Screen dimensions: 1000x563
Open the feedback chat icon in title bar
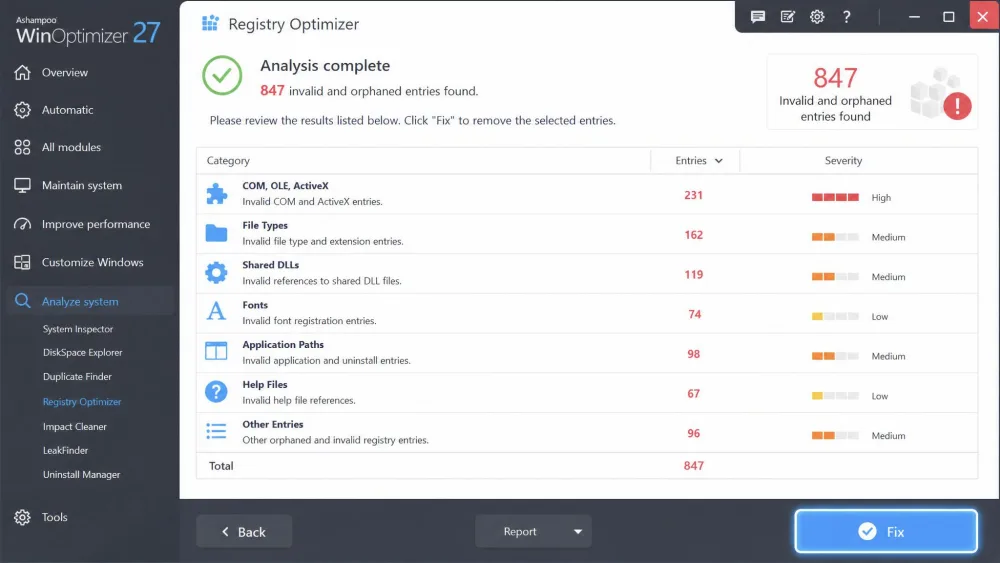point(758,17)
